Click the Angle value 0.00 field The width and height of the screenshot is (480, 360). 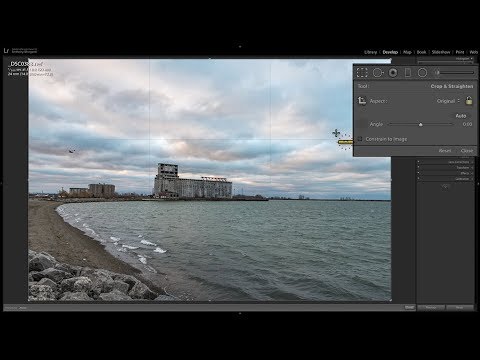tap(467, 124)
